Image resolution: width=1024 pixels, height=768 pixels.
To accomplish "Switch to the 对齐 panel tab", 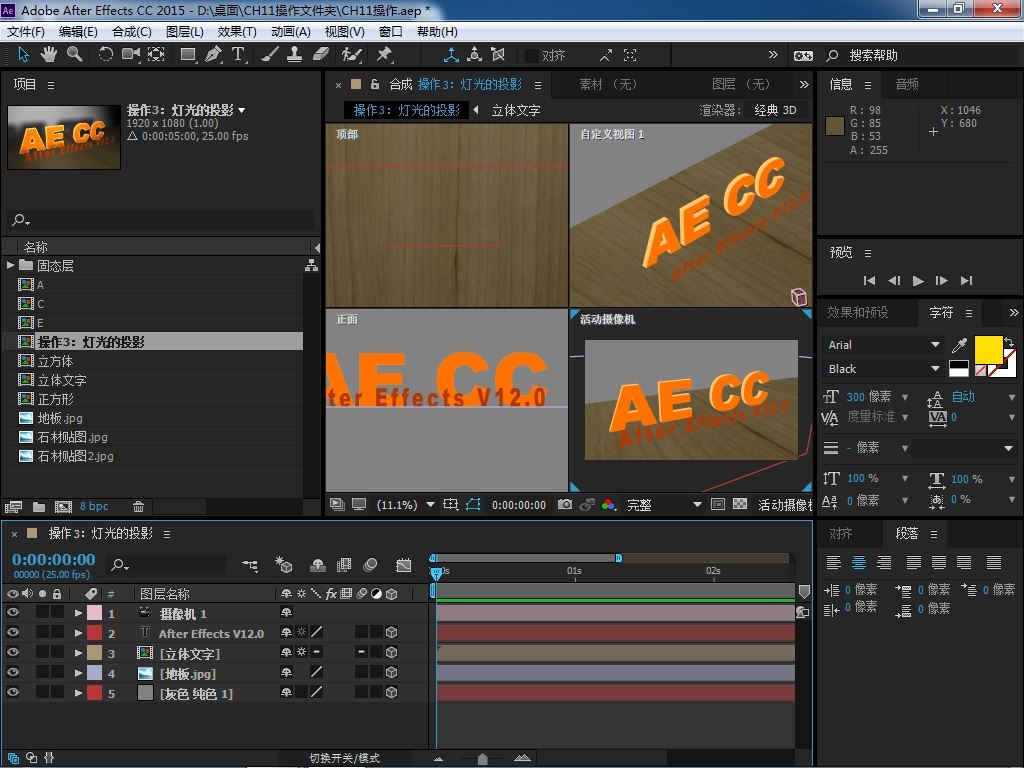I will click(x=840, y=534).
